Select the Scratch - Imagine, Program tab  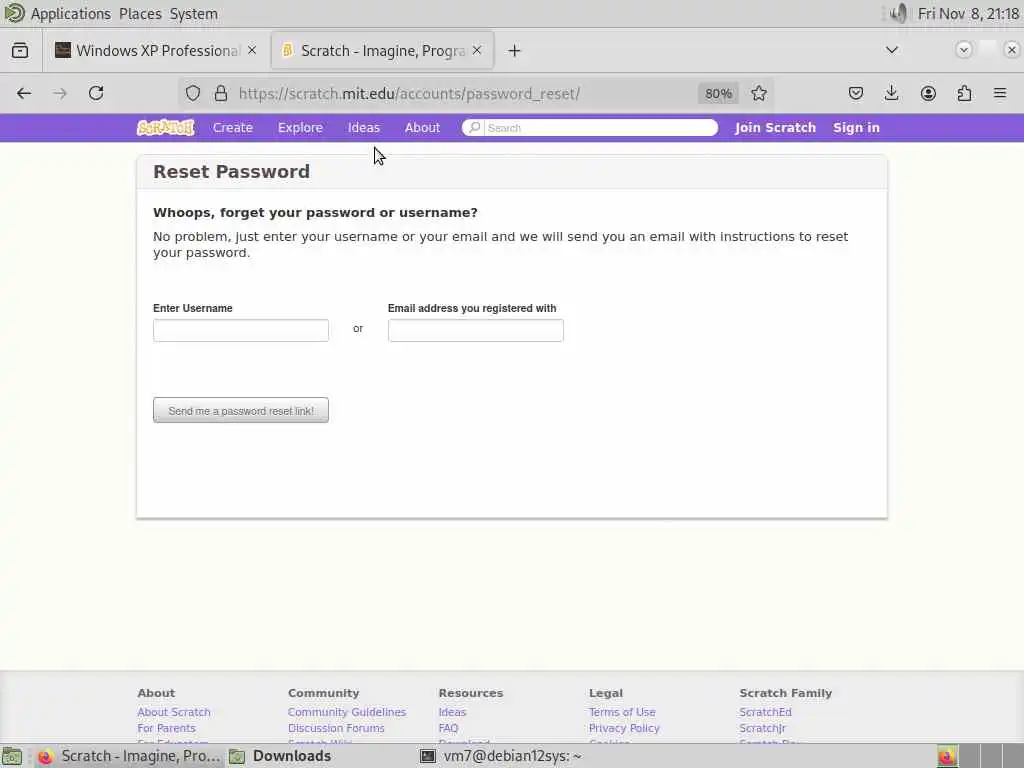pos(383,51)
